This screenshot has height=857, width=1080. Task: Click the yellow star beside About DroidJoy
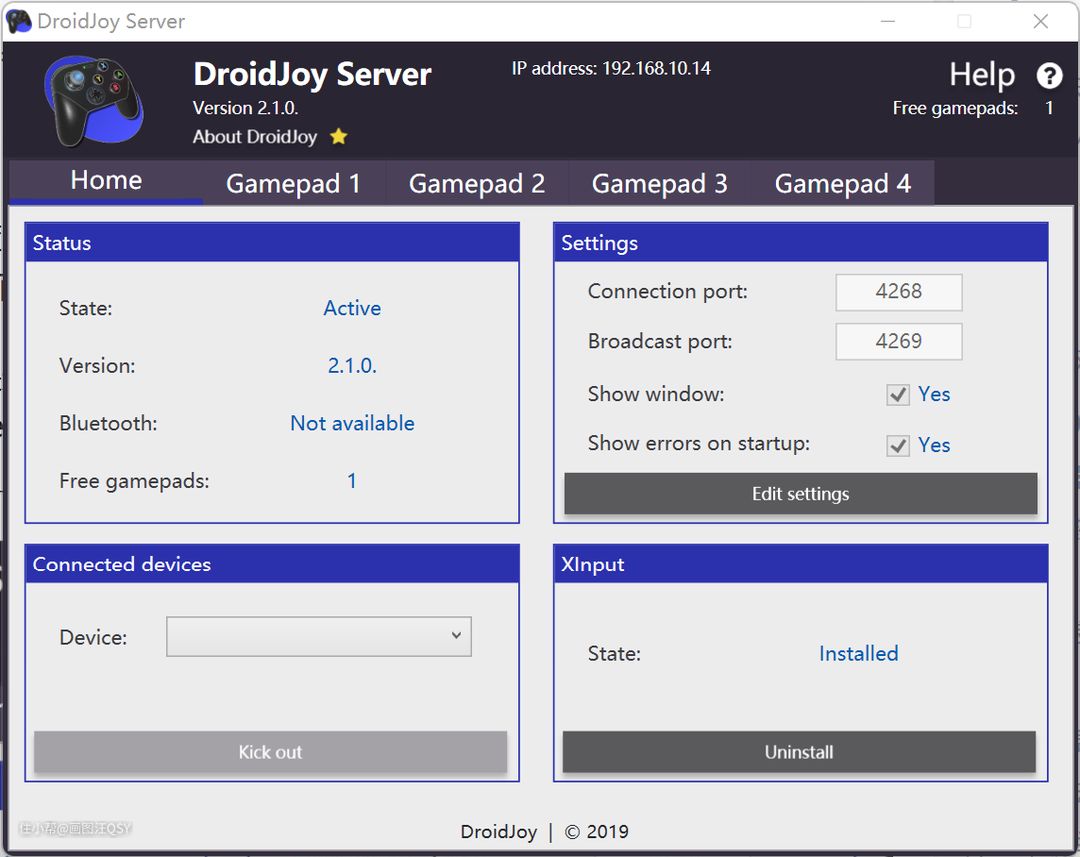click(x=339, y=137)
